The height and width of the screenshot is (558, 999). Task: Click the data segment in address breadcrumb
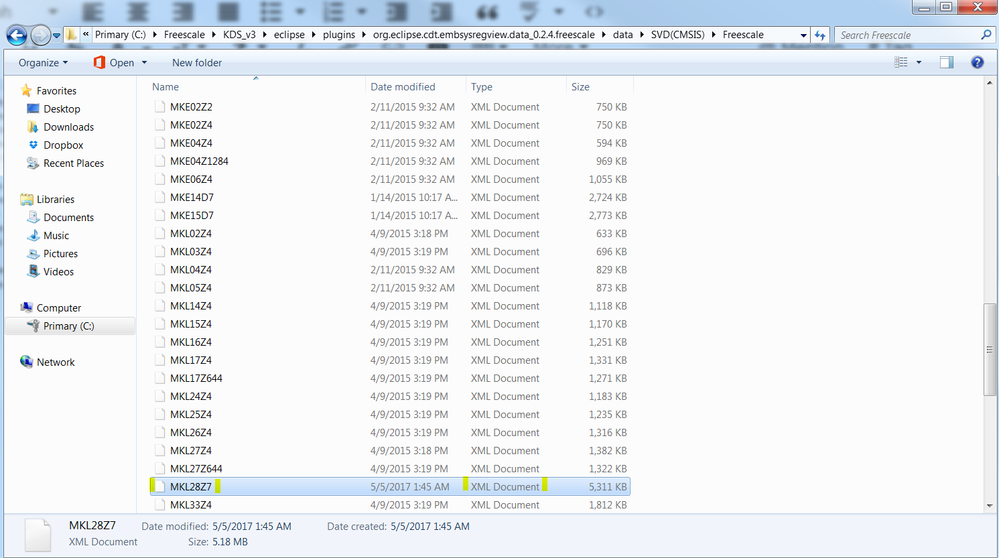click(x=622, y=34)
